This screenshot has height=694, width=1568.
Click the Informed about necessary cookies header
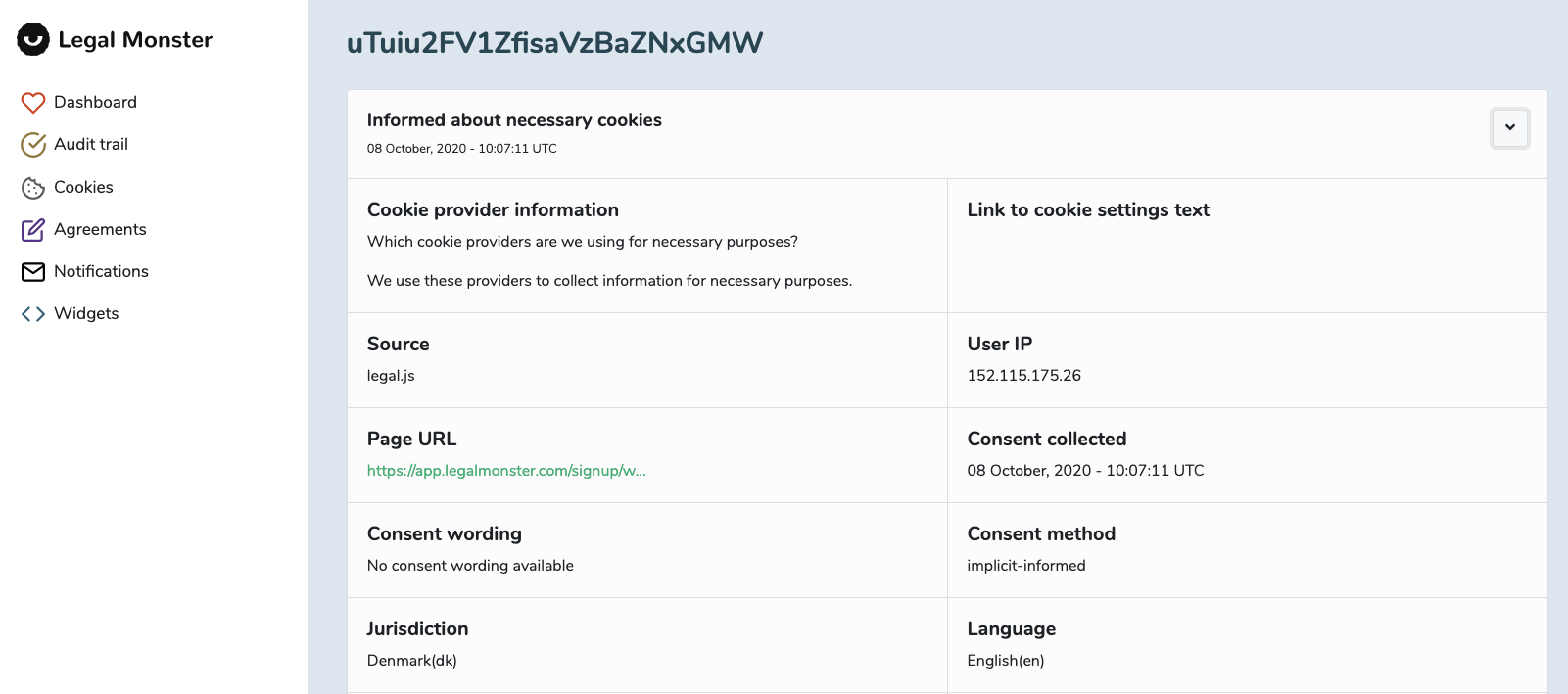[x=514, y=120]
